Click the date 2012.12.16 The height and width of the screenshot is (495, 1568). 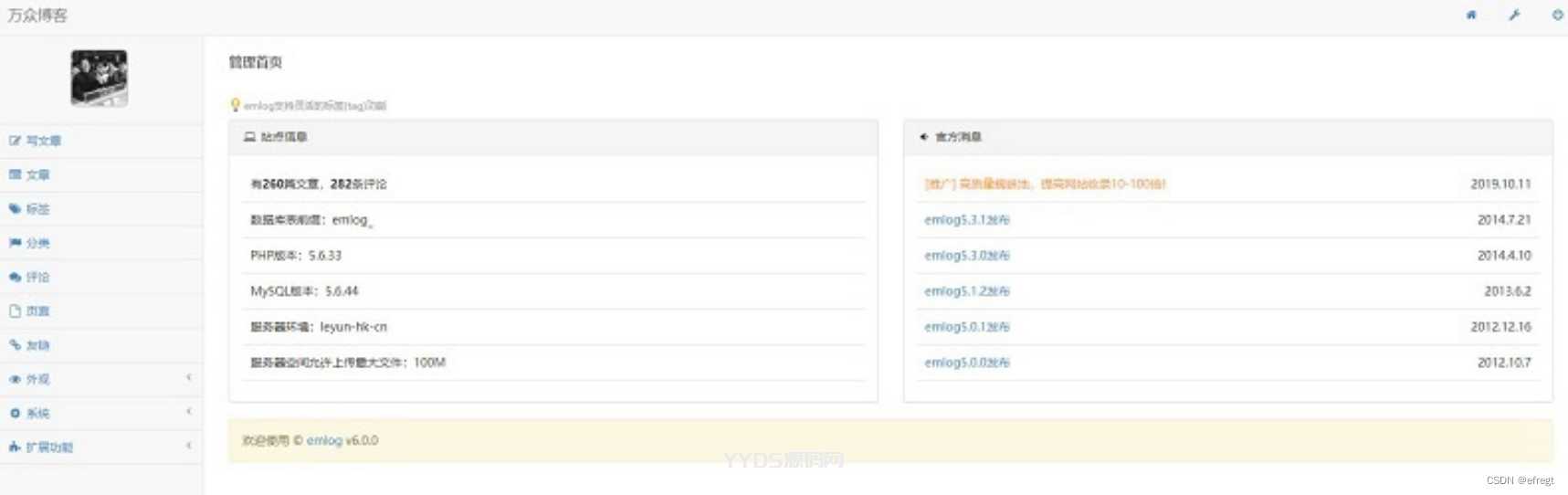[x=1500, y=327]
